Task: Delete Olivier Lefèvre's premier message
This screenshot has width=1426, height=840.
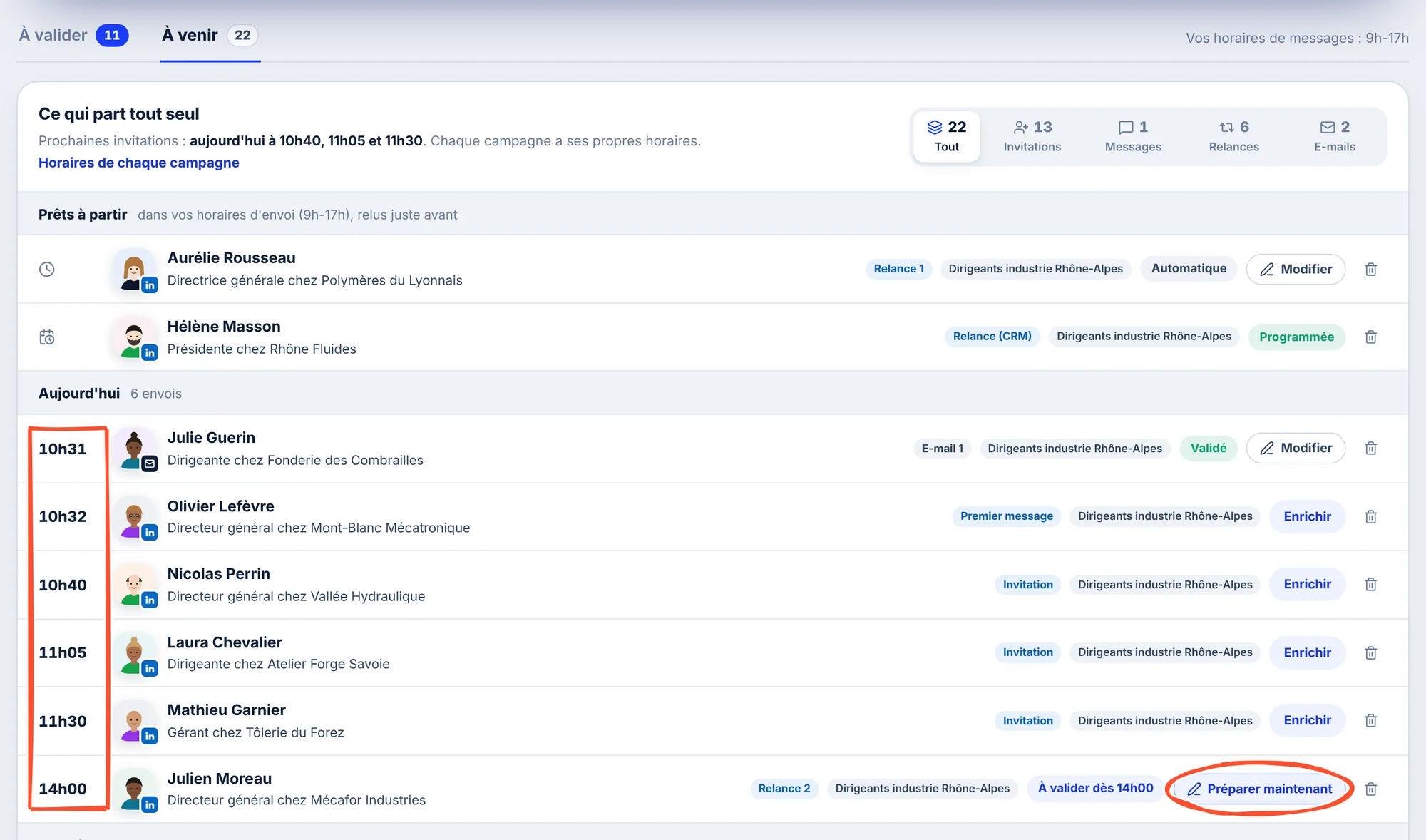Action: click(1370, 517)
